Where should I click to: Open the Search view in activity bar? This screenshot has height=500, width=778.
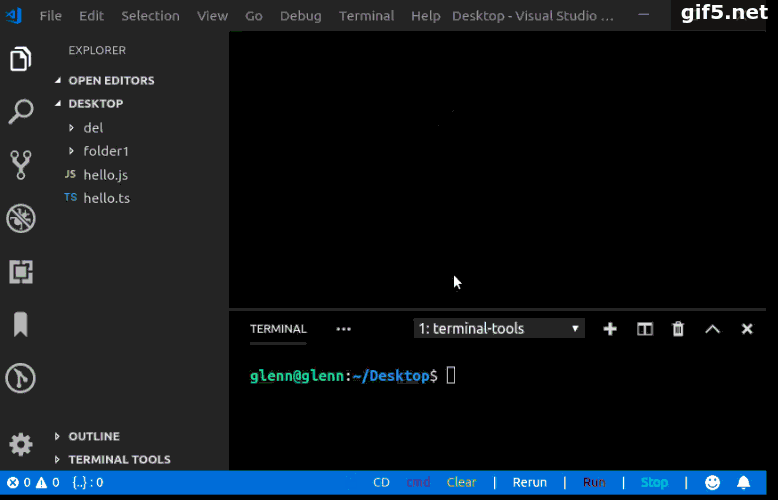point(21,112)
